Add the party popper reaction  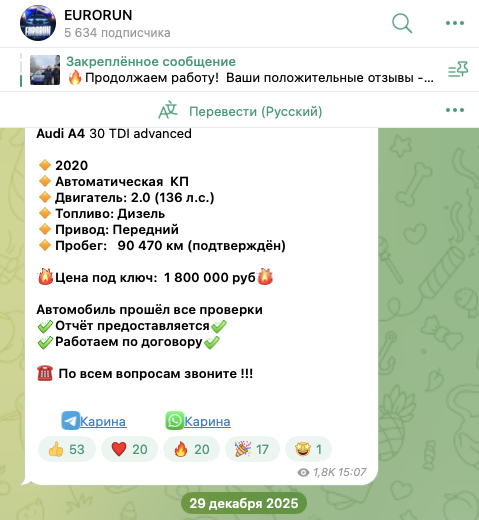point(252,449)
